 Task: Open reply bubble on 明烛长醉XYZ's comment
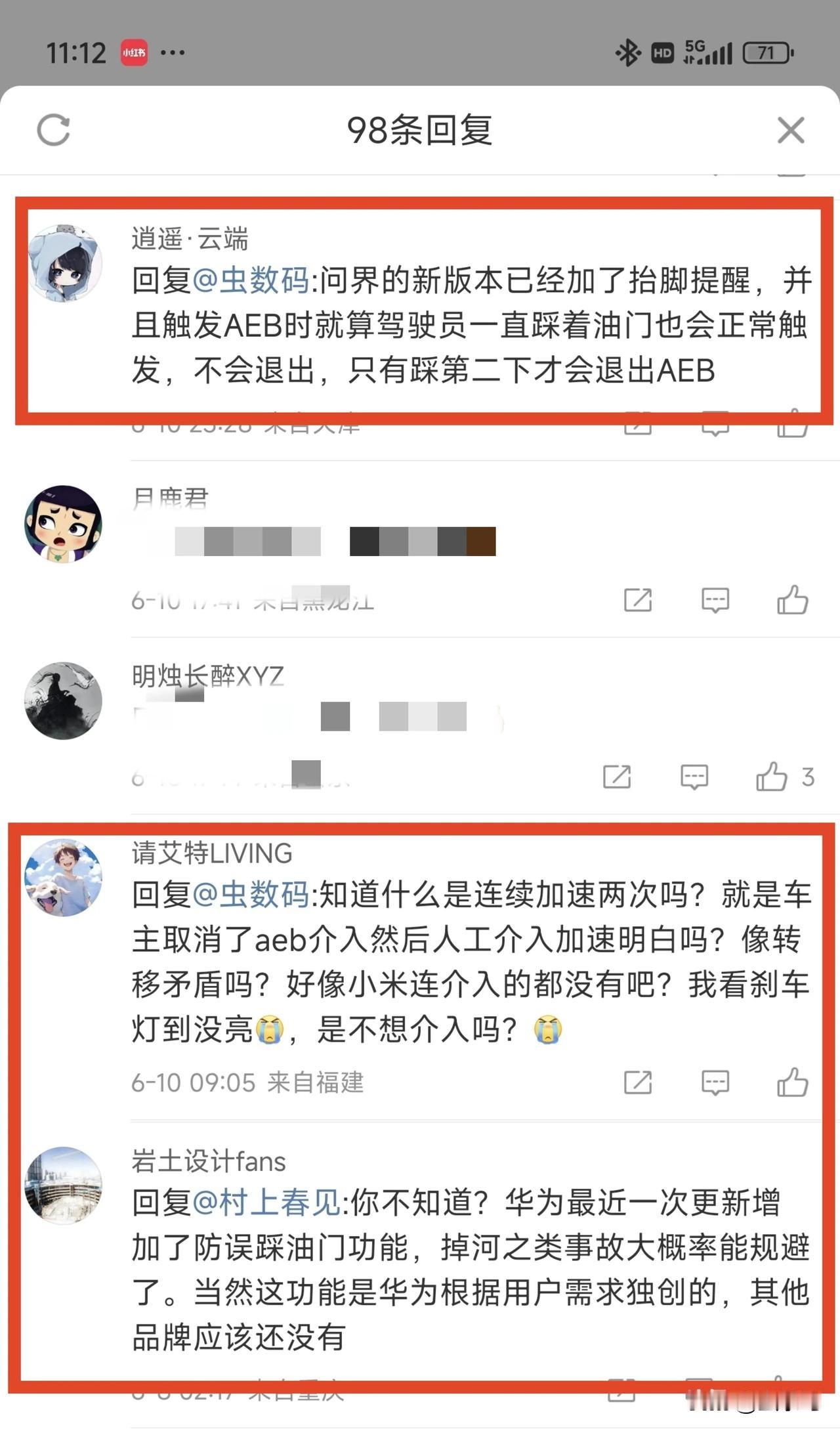point(694,777)
